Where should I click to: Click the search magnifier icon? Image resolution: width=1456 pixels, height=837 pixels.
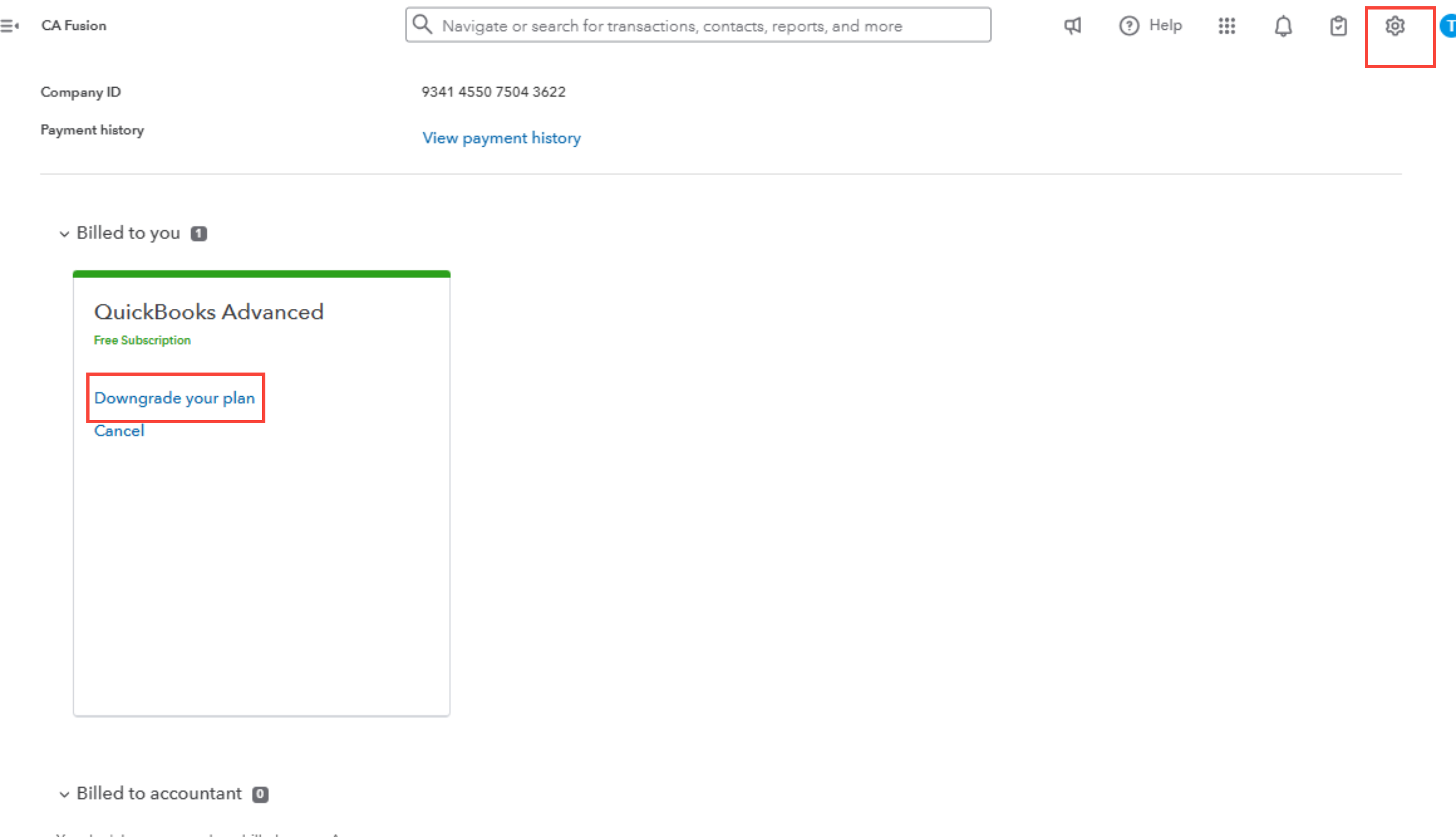point(422,25)
